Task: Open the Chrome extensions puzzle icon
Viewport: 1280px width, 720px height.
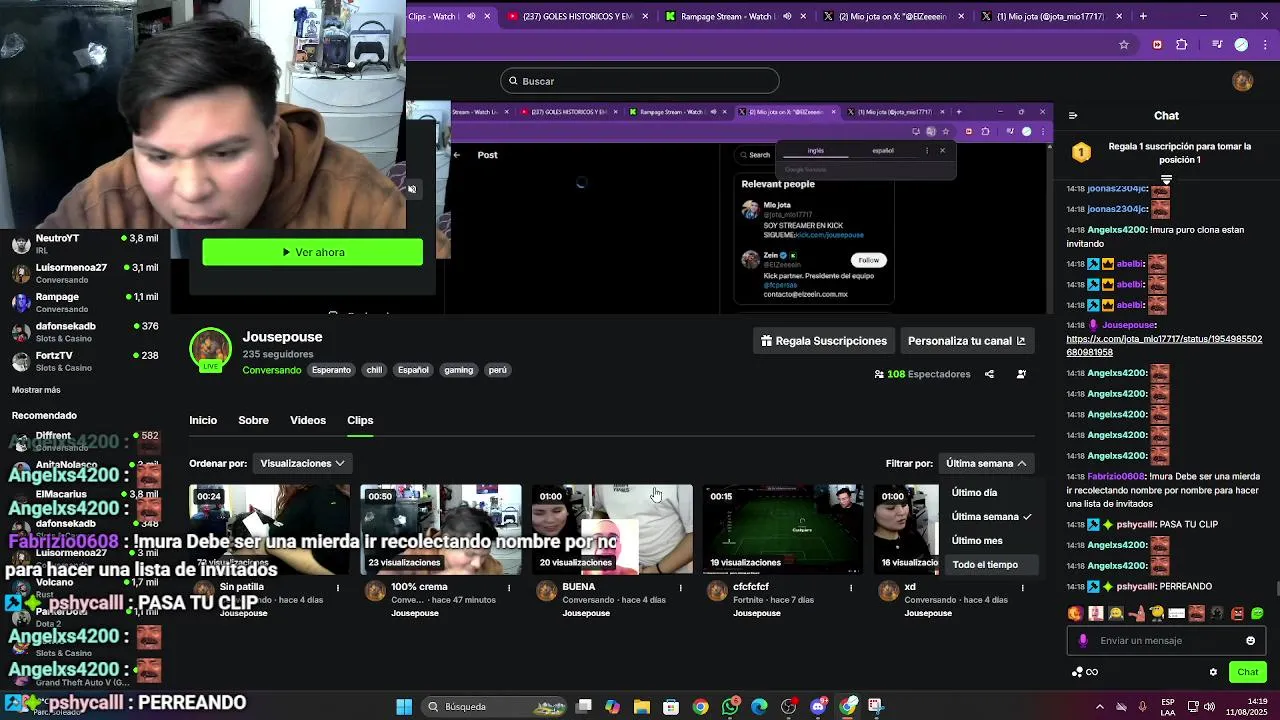Action: [x=1182, y=45]
